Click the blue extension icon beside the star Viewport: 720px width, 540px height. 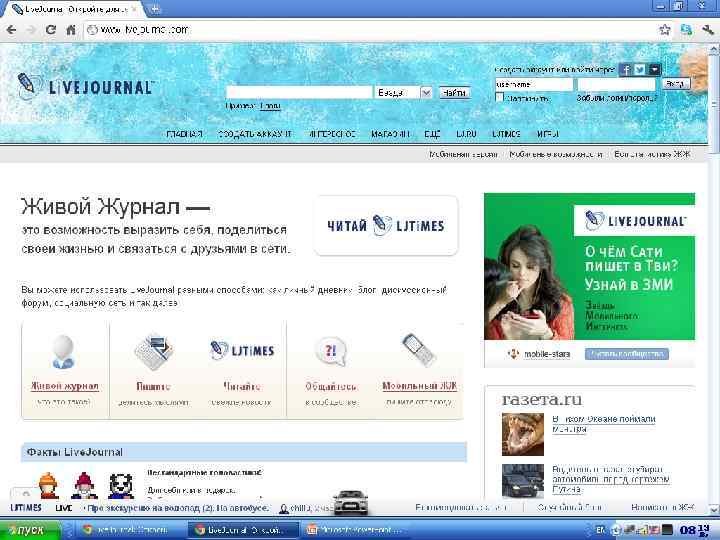pos(686,30)
